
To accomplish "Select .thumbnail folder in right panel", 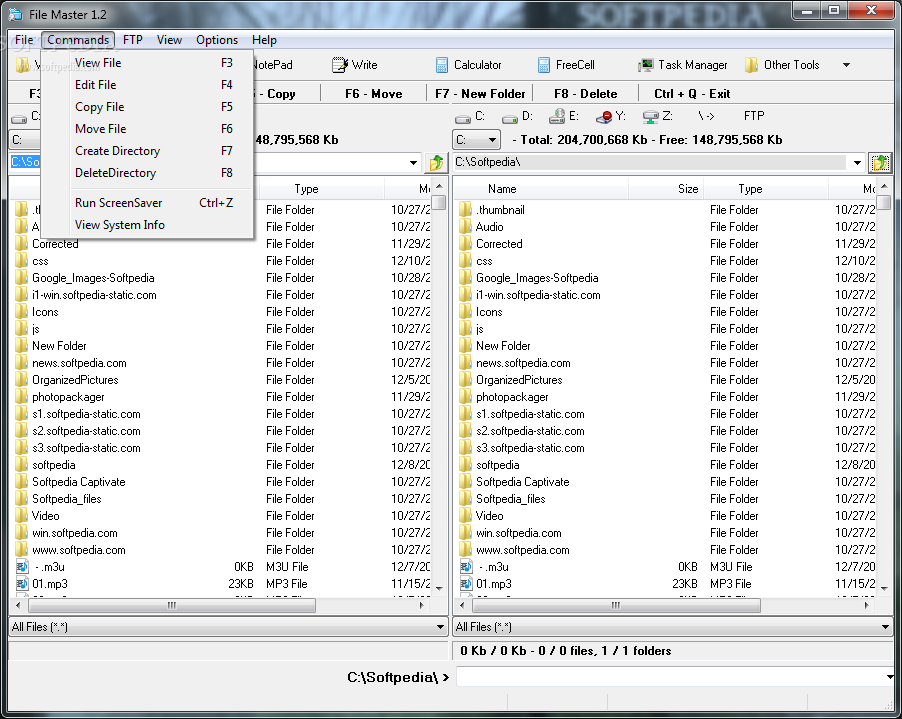I will pos(500,210).
